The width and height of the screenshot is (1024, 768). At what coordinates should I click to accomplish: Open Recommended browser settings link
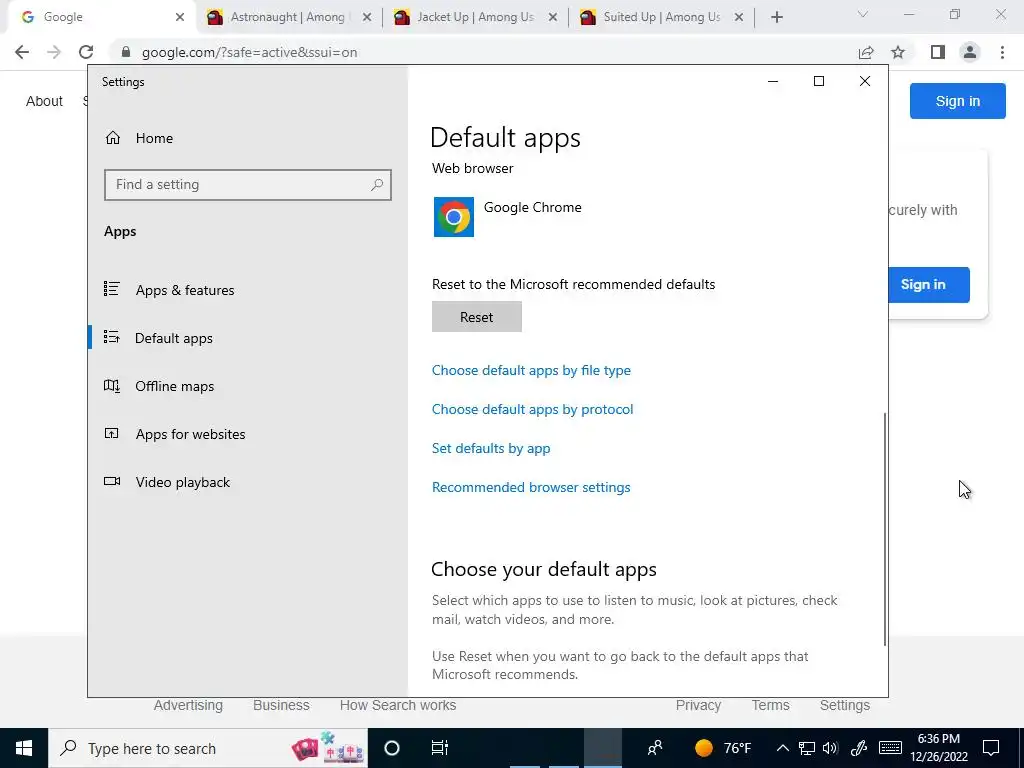tap(531, 487)
